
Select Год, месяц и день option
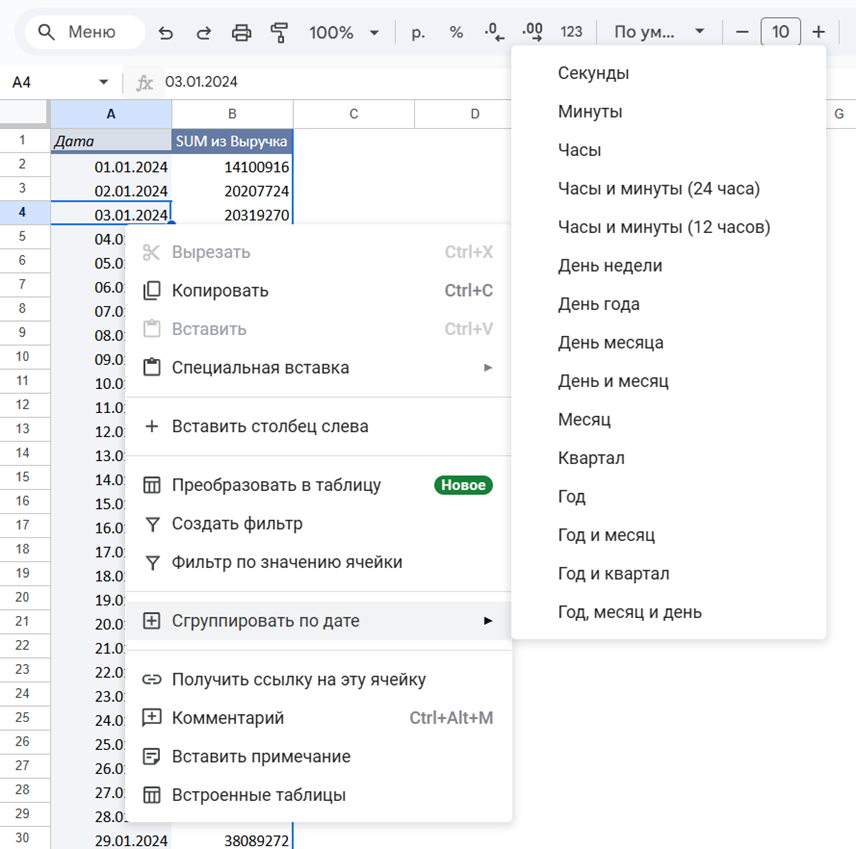tap(668, 613)
